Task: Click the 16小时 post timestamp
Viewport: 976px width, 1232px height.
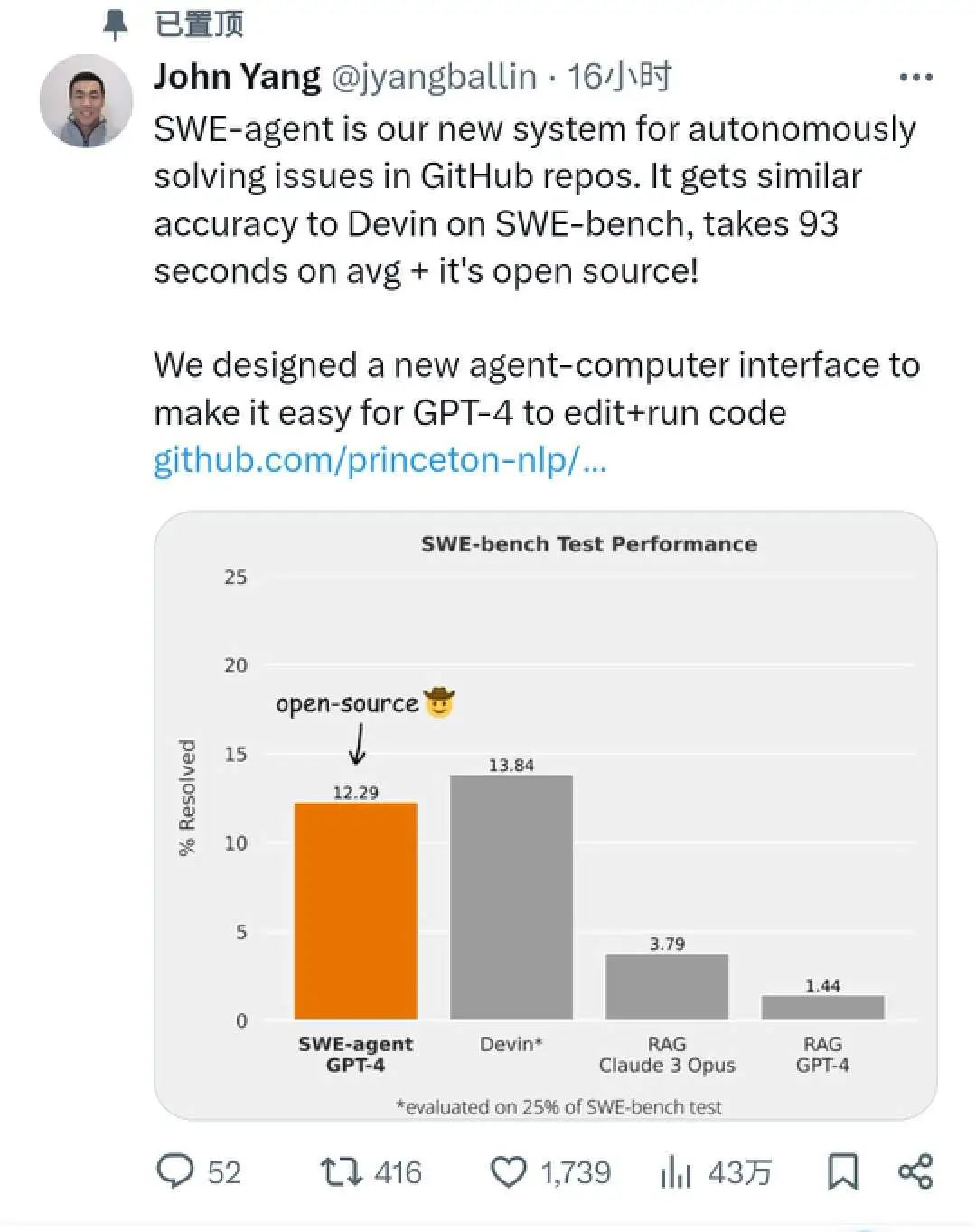Action: coord(619,77)
